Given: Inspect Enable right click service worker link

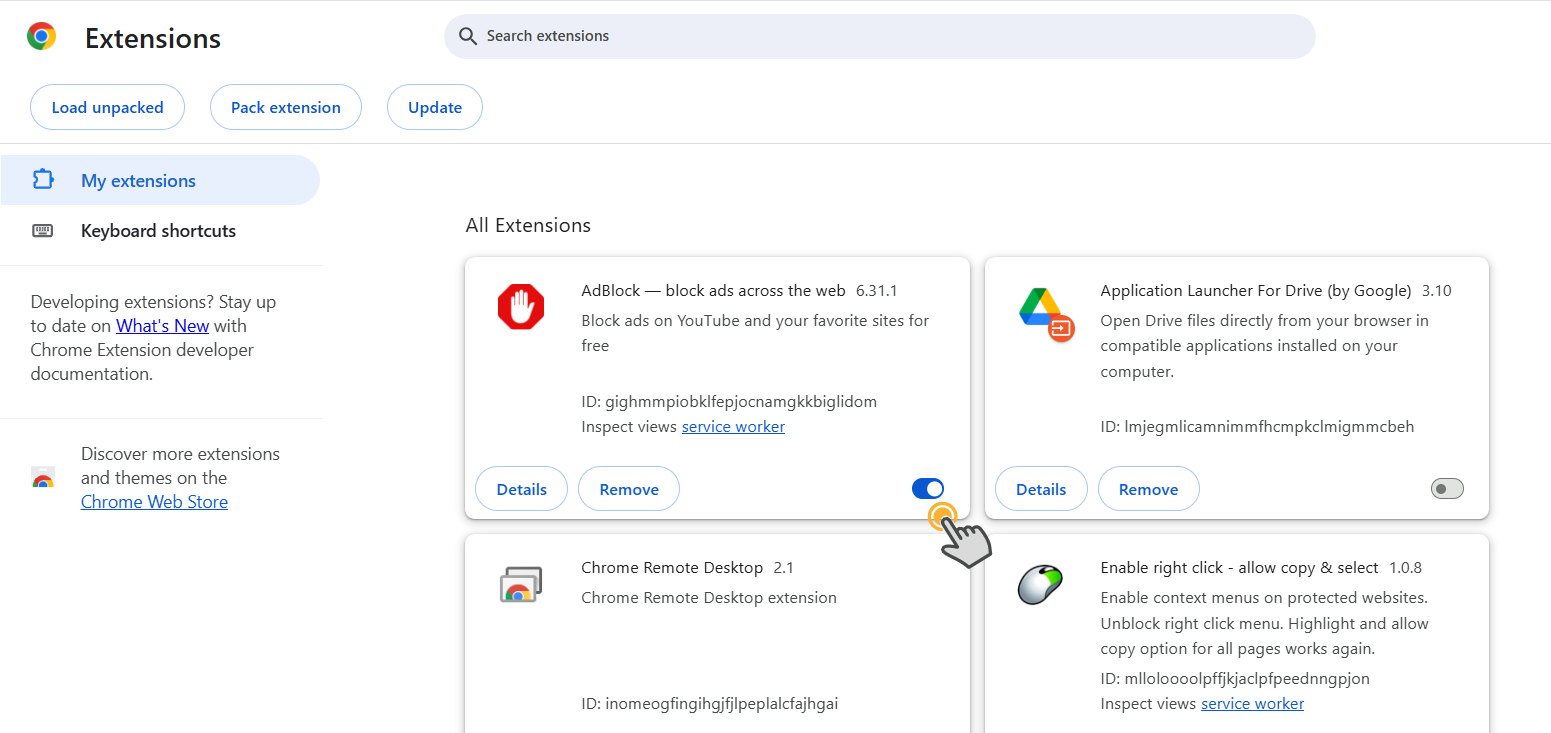Looking at the screenshot, I should pyautogui.click(x=1252, y=704).
